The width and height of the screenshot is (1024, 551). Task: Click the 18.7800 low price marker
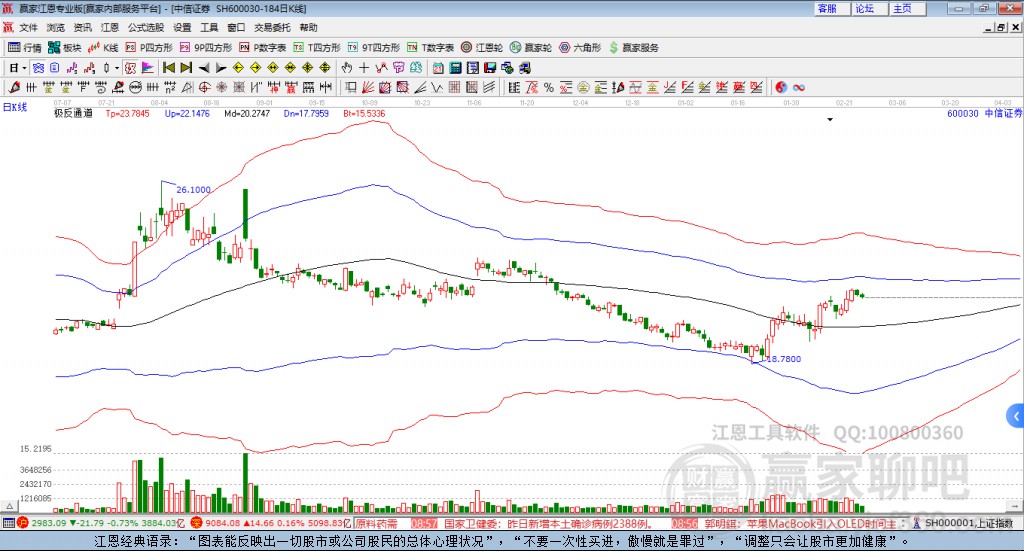(x=783, y=358)
